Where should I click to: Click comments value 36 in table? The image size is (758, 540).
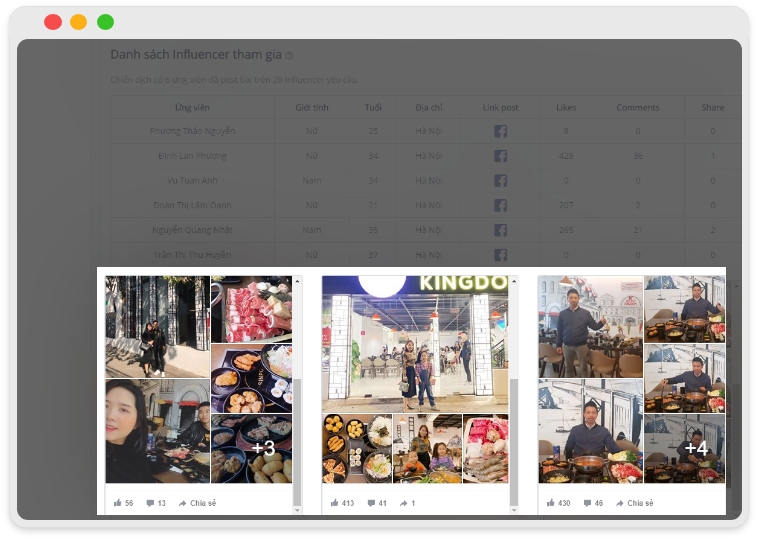point(638,156)
